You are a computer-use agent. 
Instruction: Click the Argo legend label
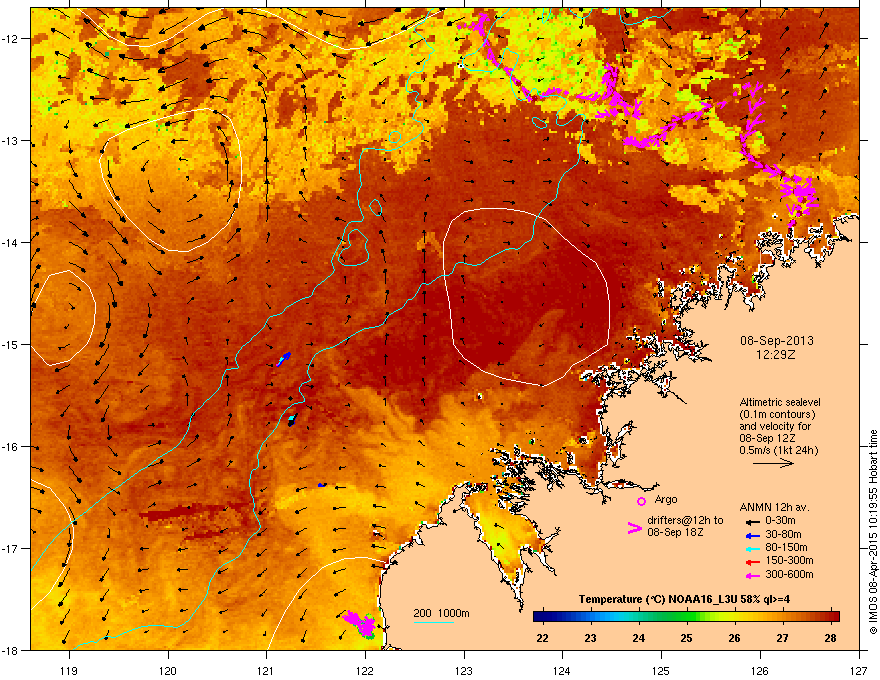pyautogui.click(x=666, y=499)
